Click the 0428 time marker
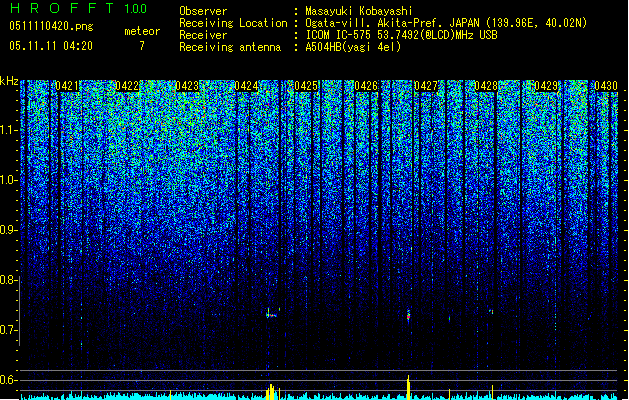629x400 pixels. pyautogui.click(x=486, y=86)
